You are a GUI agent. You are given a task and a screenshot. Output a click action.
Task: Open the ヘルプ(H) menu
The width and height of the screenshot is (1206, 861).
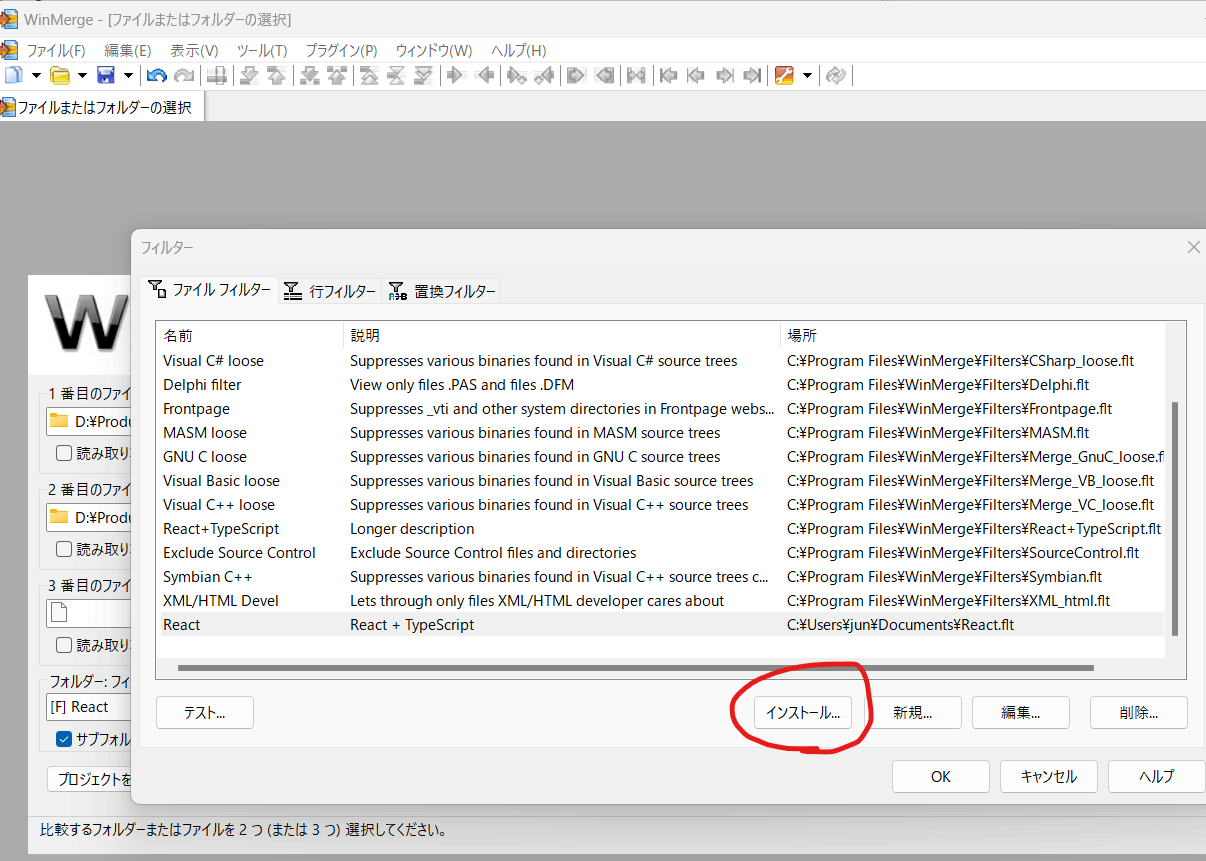pyautogui.click(x=518, y=50)
